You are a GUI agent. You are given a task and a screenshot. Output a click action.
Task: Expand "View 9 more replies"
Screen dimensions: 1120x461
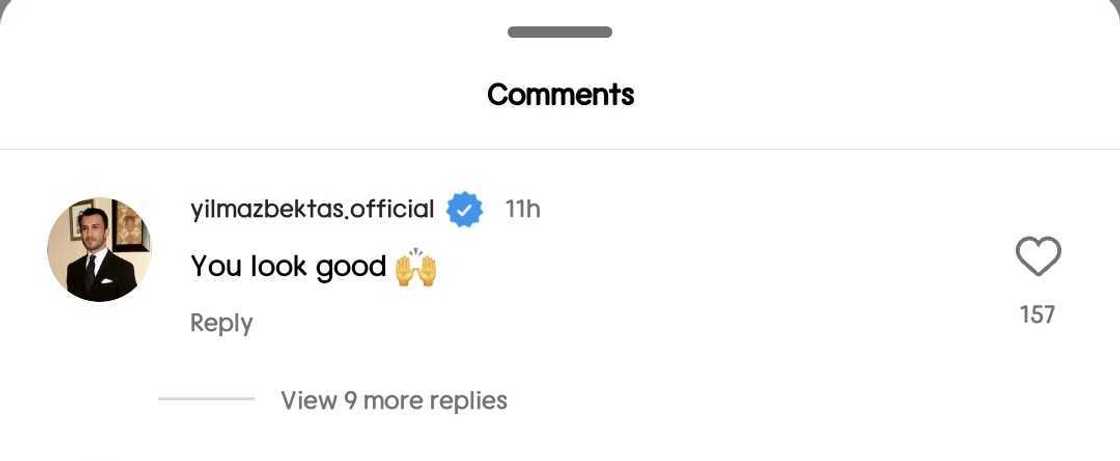tap(394, 401)
